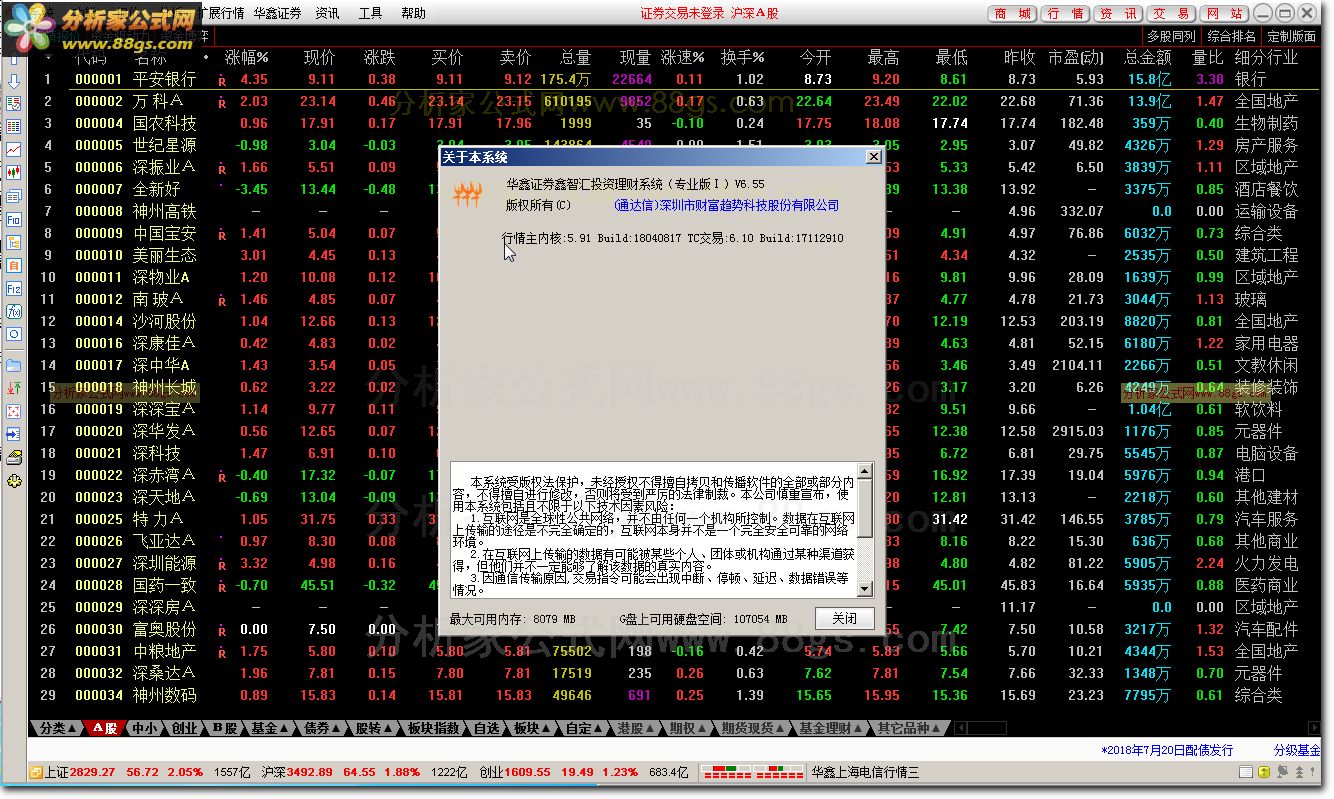Click the yellow status icon beside 上证 index

[35, 772]
